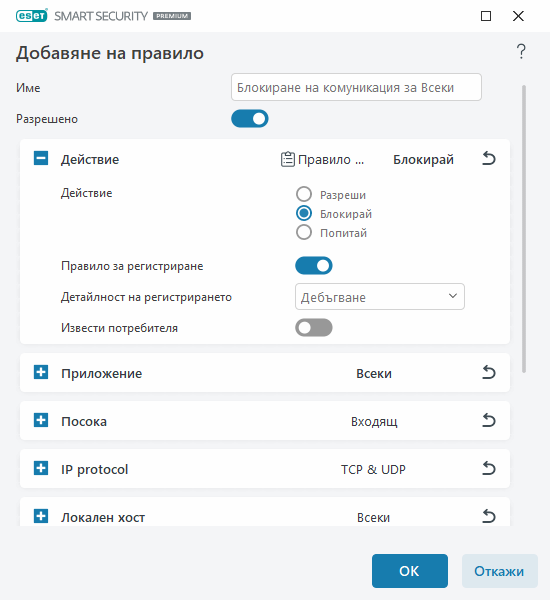This screenshot has height=600, width=550.
Task: Click the vertical scrollbar
Action: [x=524, y=229]
